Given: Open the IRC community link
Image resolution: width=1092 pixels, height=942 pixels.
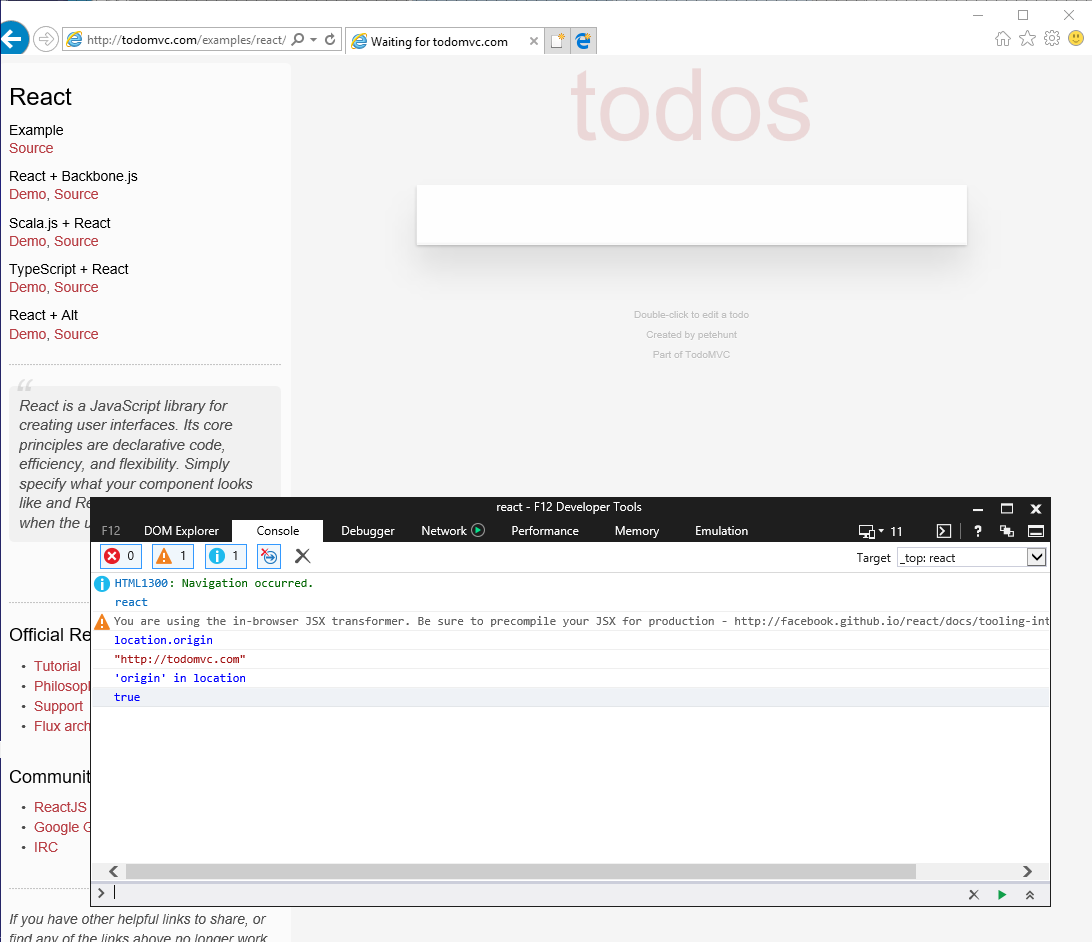Looking at the screenshot, I should coord(46,847).
